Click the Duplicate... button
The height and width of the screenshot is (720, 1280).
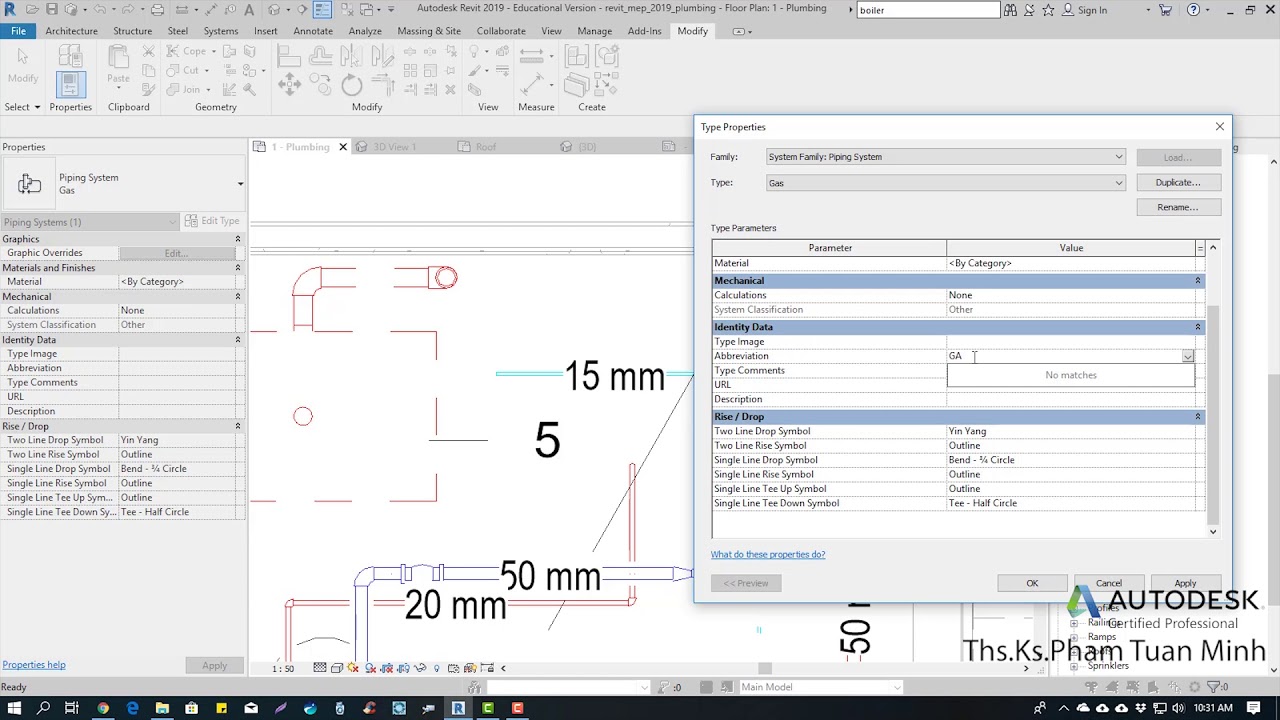pyautogui.click(x=1178, y=183)
